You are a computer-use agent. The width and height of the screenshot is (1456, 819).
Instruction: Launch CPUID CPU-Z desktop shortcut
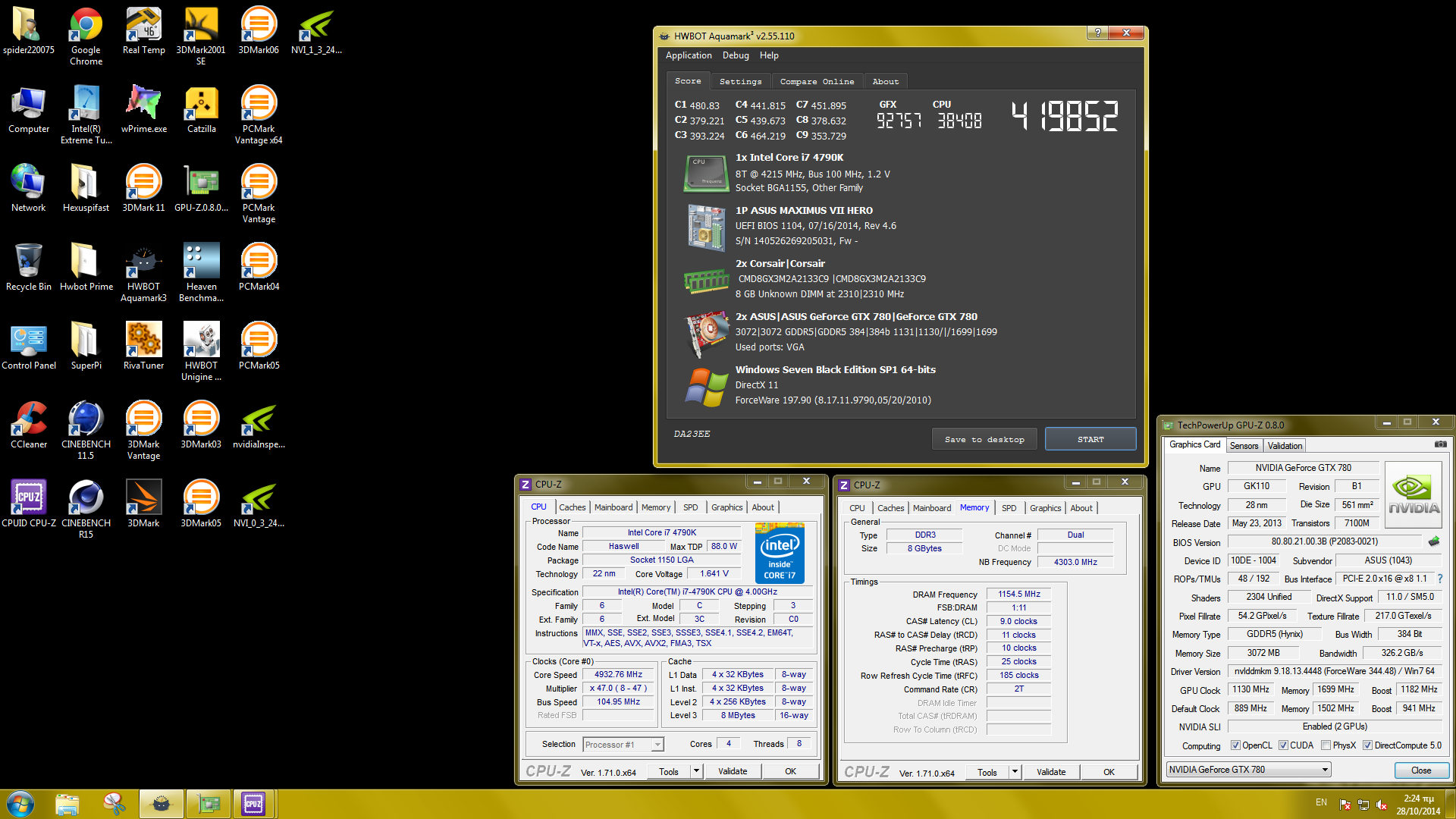coord(28,504)
